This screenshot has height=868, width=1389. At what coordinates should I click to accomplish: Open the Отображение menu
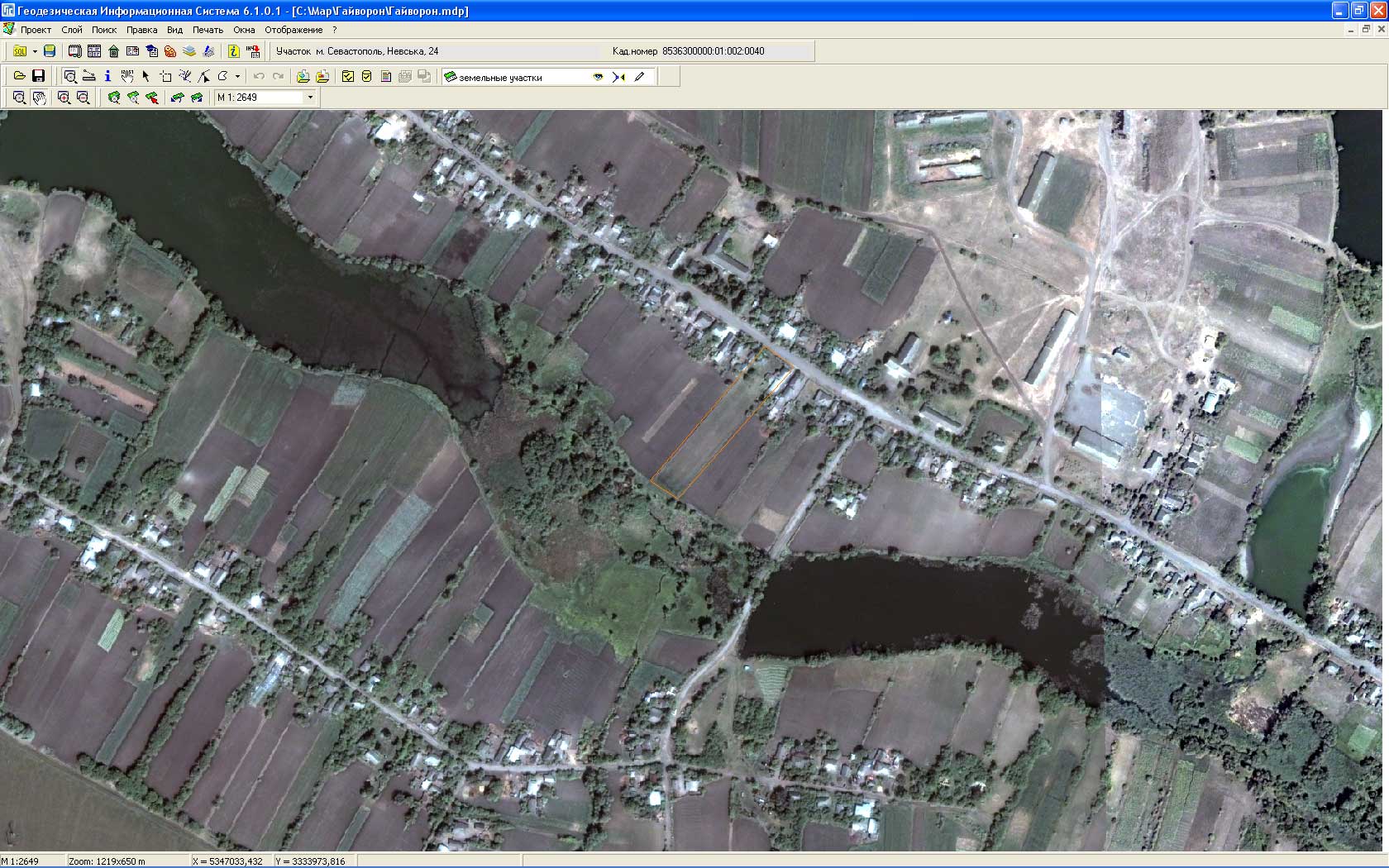(x=294, y=30)
